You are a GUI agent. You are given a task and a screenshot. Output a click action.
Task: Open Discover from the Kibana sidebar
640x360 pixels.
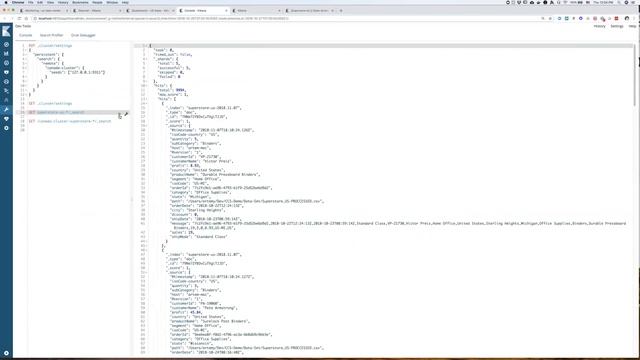point(6,44)
